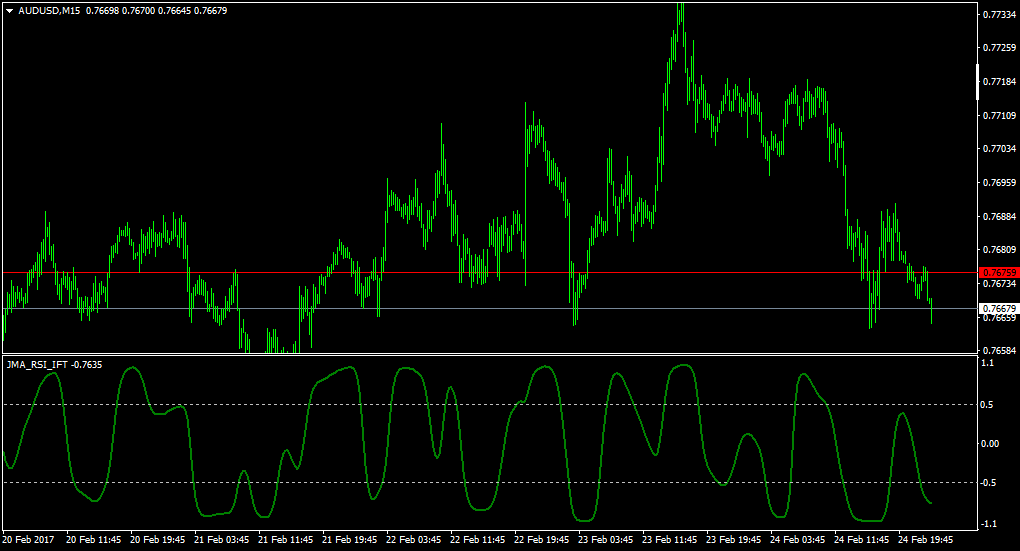Screen dimensions: 1020x551
Task: Click the indicator scale 0.5 value
Action: point(987,405)
